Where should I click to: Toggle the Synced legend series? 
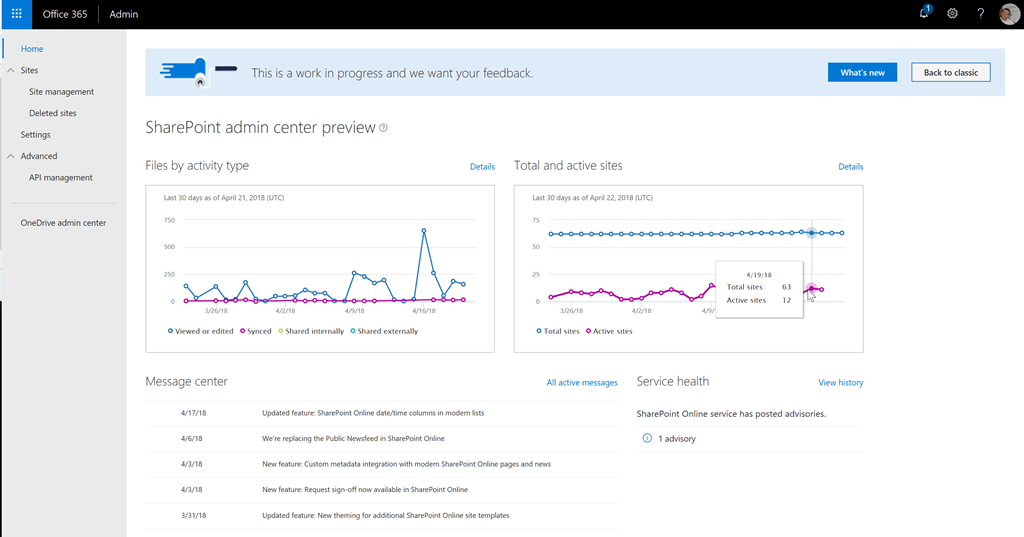255,331
